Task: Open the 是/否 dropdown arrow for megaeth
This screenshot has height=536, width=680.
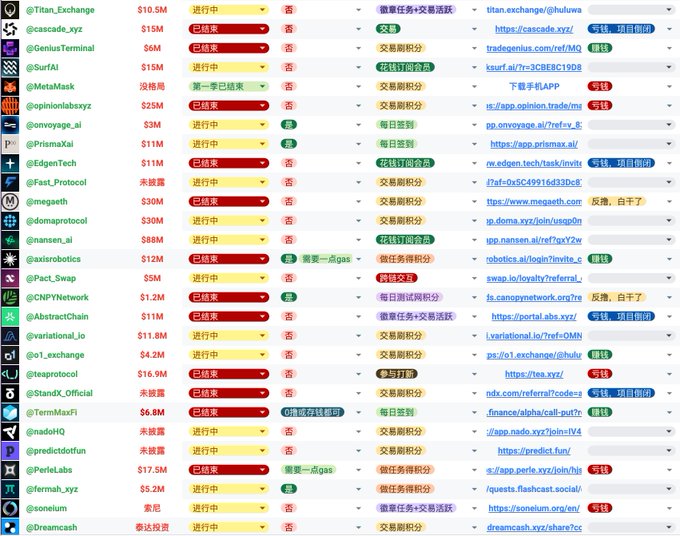Action: click(x=359, y=201)
